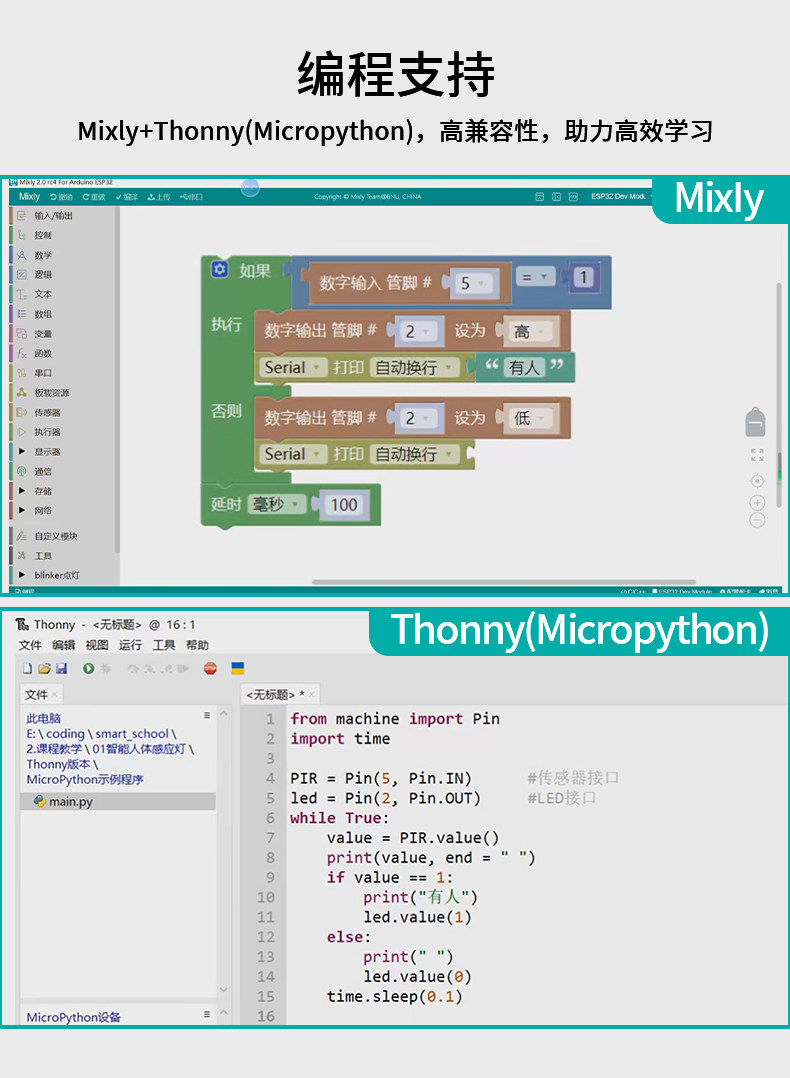Screen dimensions: 790x1078
Task: Open the pin 2 dropdown in the 执行 section
Action: [x=417, y=331]
